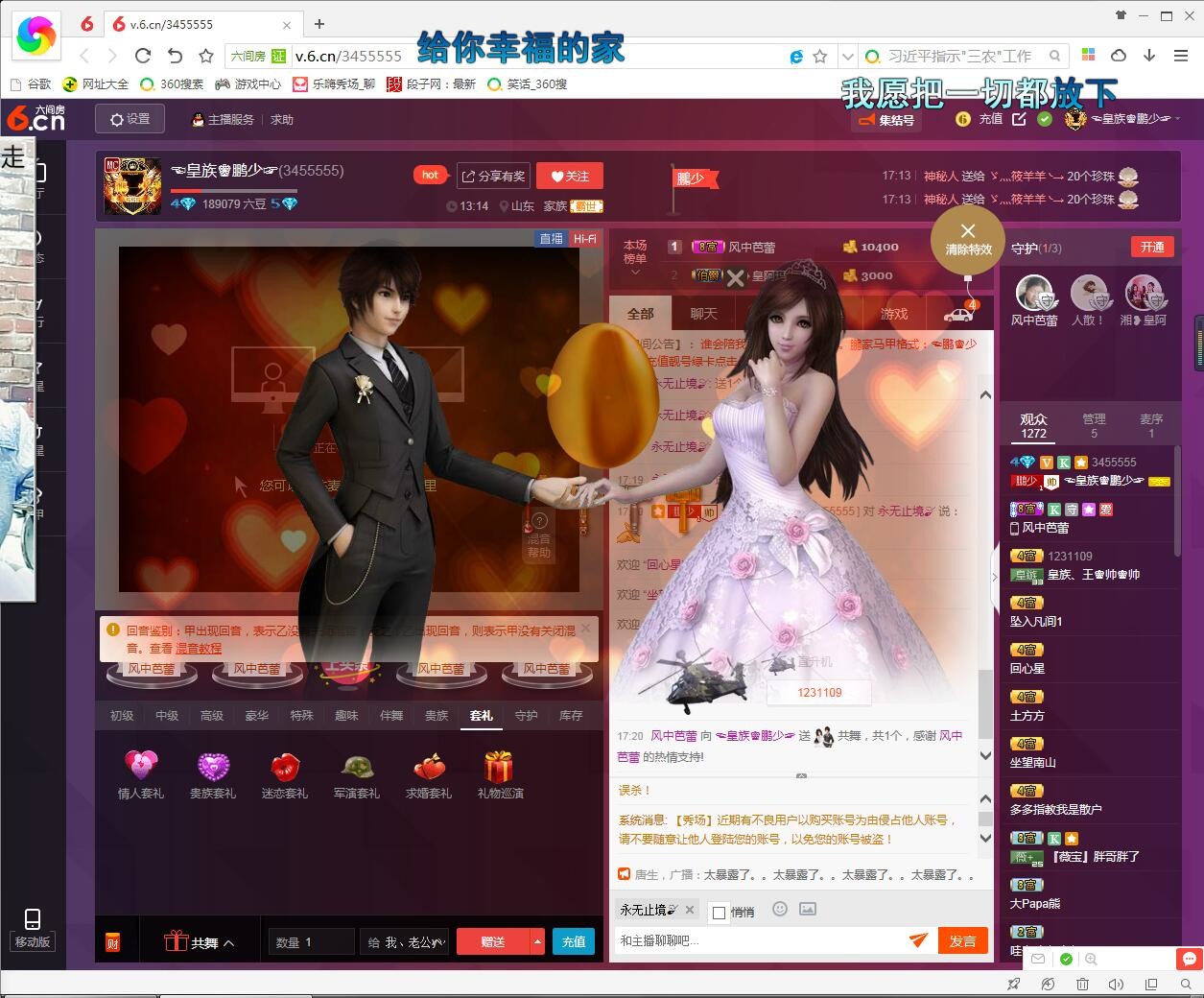Viewport: 1204px width, 998px height.
Task: Click the red 开通 guardian button
Action: [1152, 247]
